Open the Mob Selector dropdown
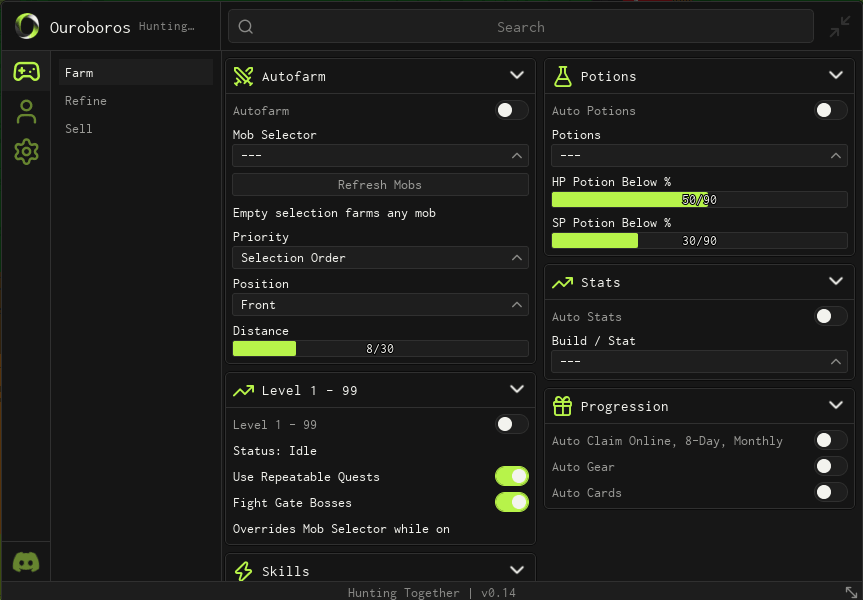The width and height of the screenshot is (863, 600). click(x=380, y=156)
